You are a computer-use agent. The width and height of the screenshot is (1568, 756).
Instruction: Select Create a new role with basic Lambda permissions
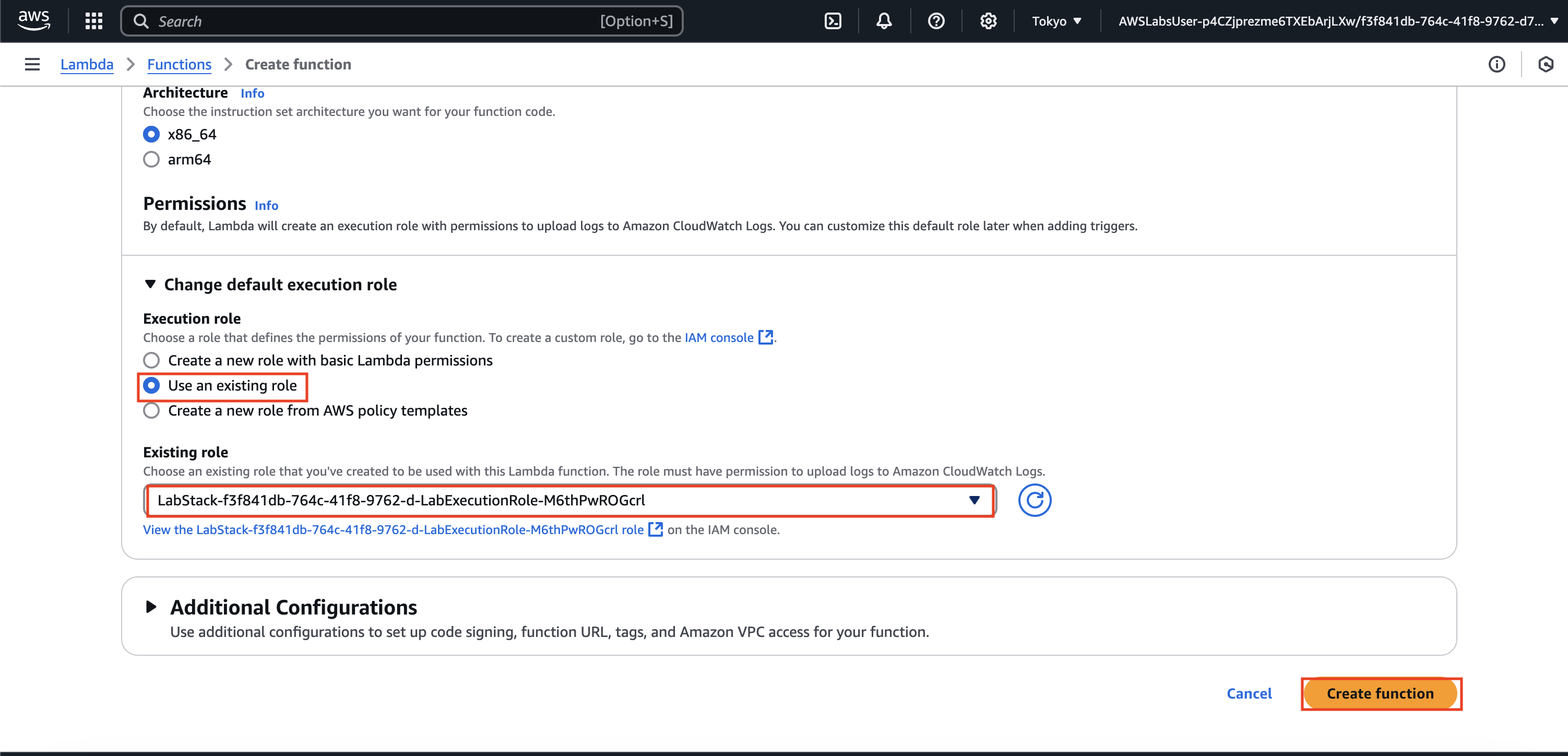(x=151, y=360)
